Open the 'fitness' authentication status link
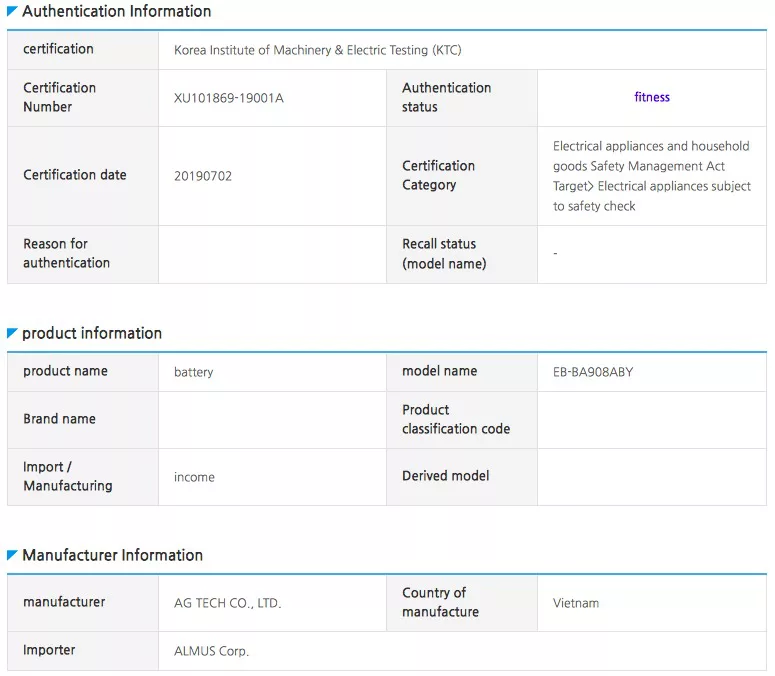This screenshot has height=676, width=775. (652, 97)
